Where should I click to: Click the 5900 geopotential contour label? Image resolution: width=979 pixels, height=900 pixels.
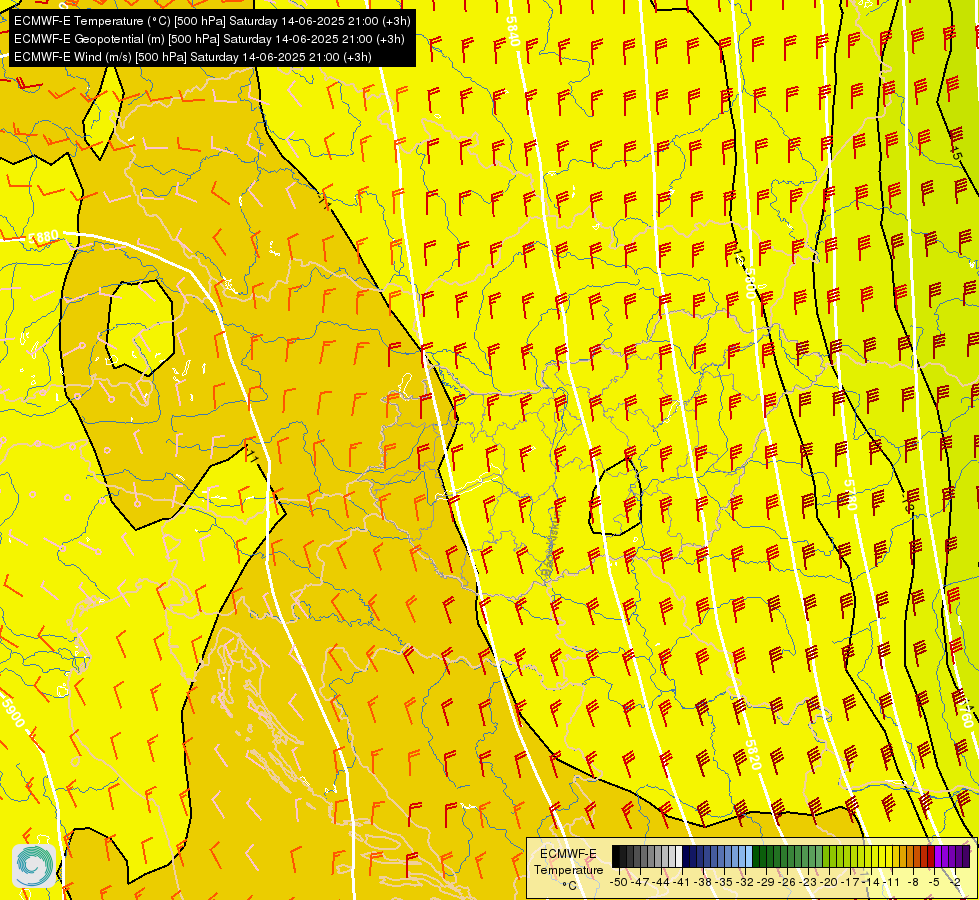point(13,713)
